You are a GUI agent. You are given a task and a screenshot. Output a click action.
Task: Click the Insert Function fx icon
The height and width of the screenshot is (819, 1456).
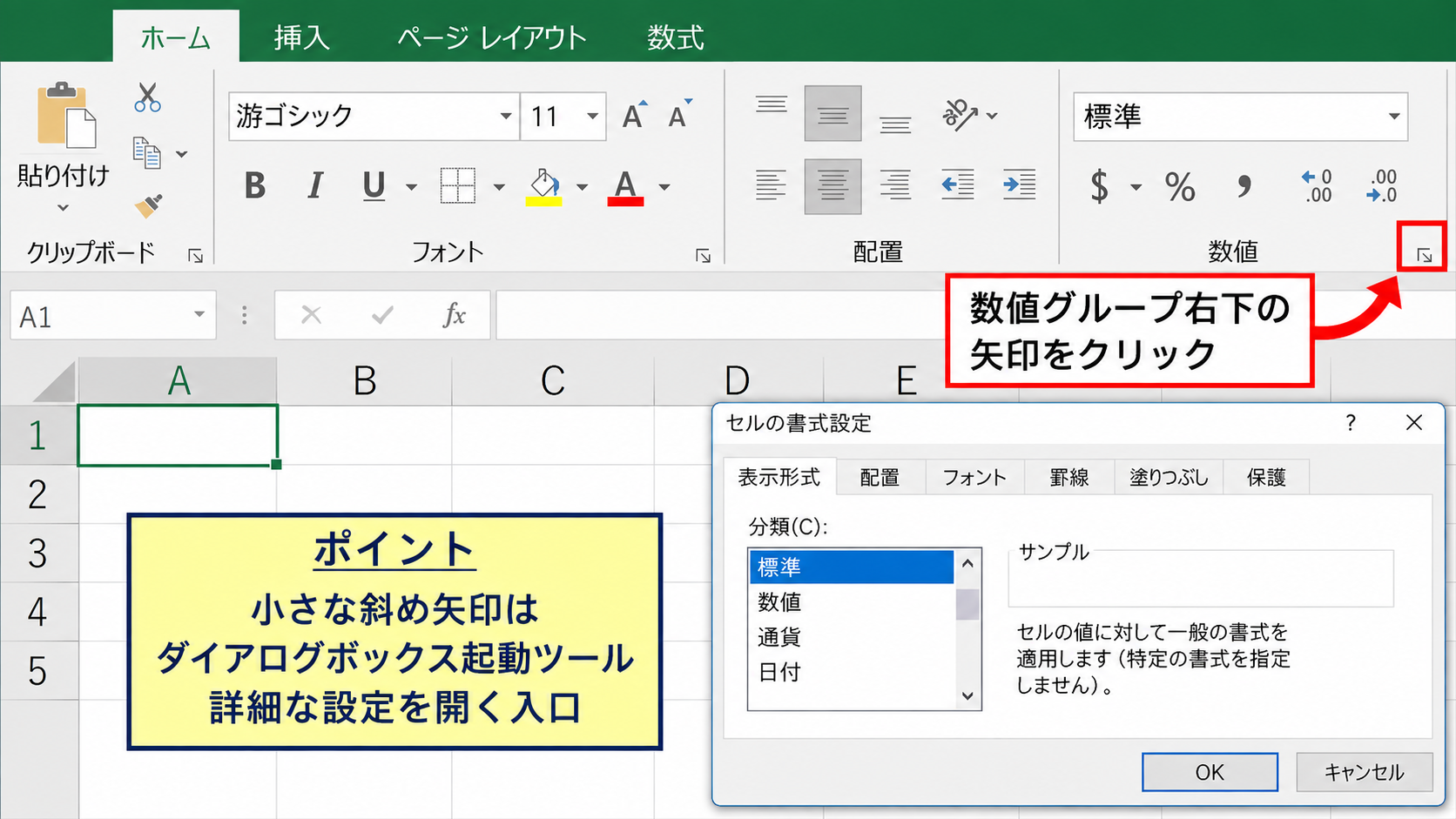pos(455,314)
